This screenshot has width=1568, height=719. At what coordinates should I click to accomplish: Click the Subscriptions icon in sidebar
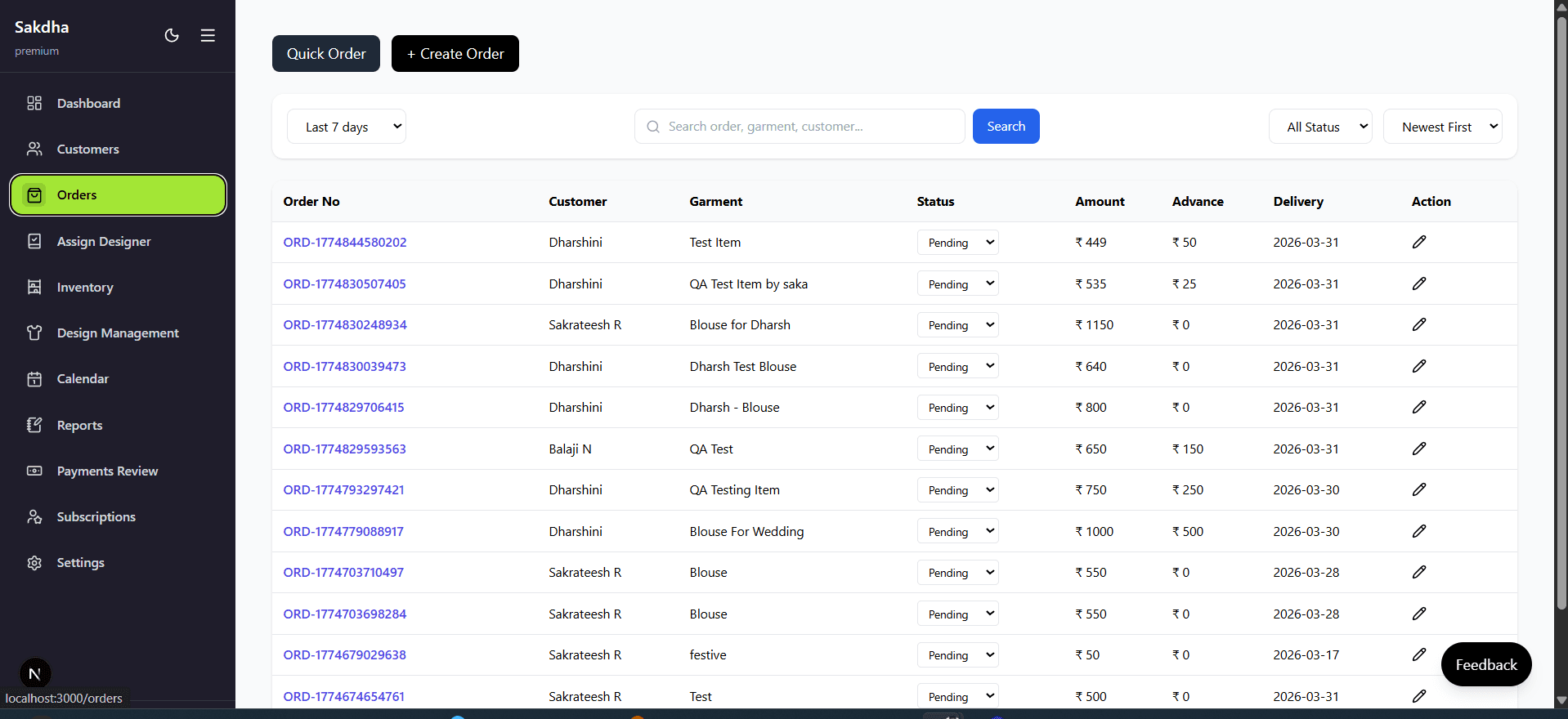34,516
